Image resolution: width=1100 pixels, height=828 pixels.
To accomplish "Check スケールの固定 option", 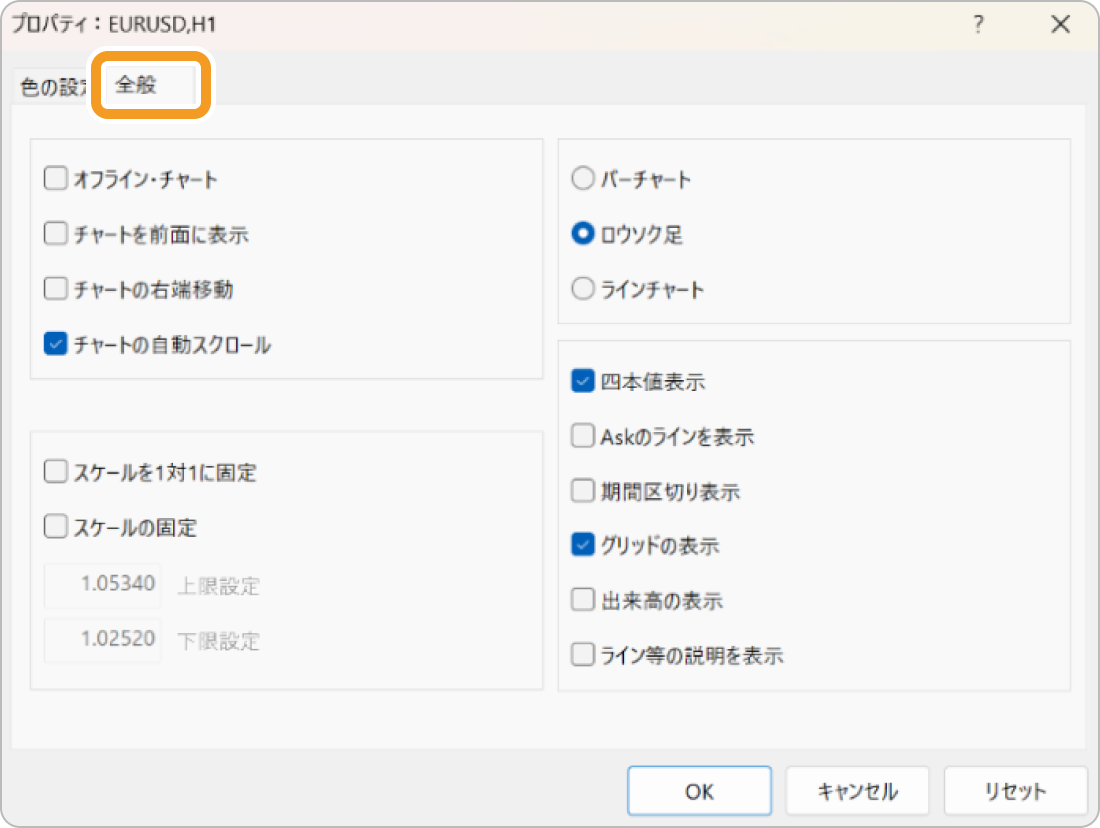I will point(55,526).
